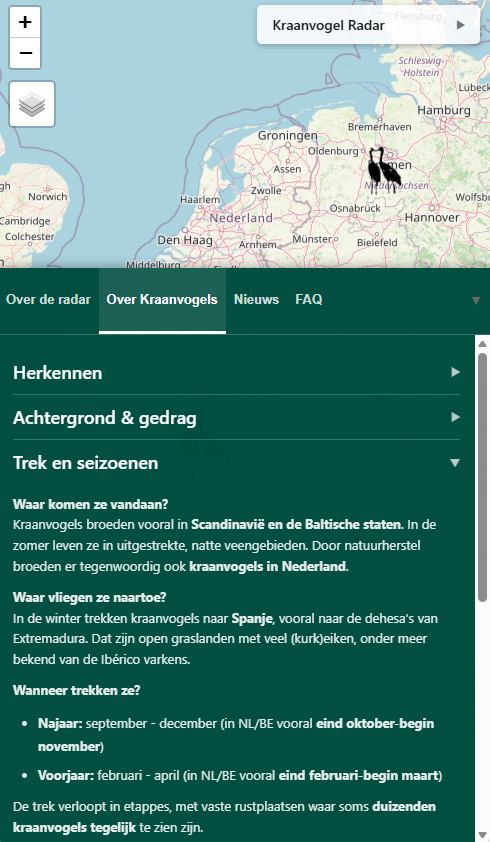Click the 'Najaar:' bullet label
This screenshot has height=842, width=490.
[60, 723]
